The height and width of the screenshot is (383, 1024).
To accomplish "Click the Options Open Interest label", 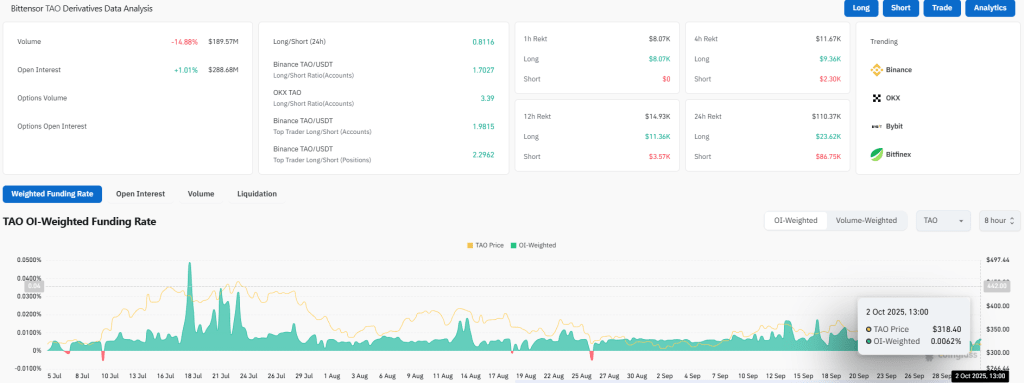I will (52, 126).
